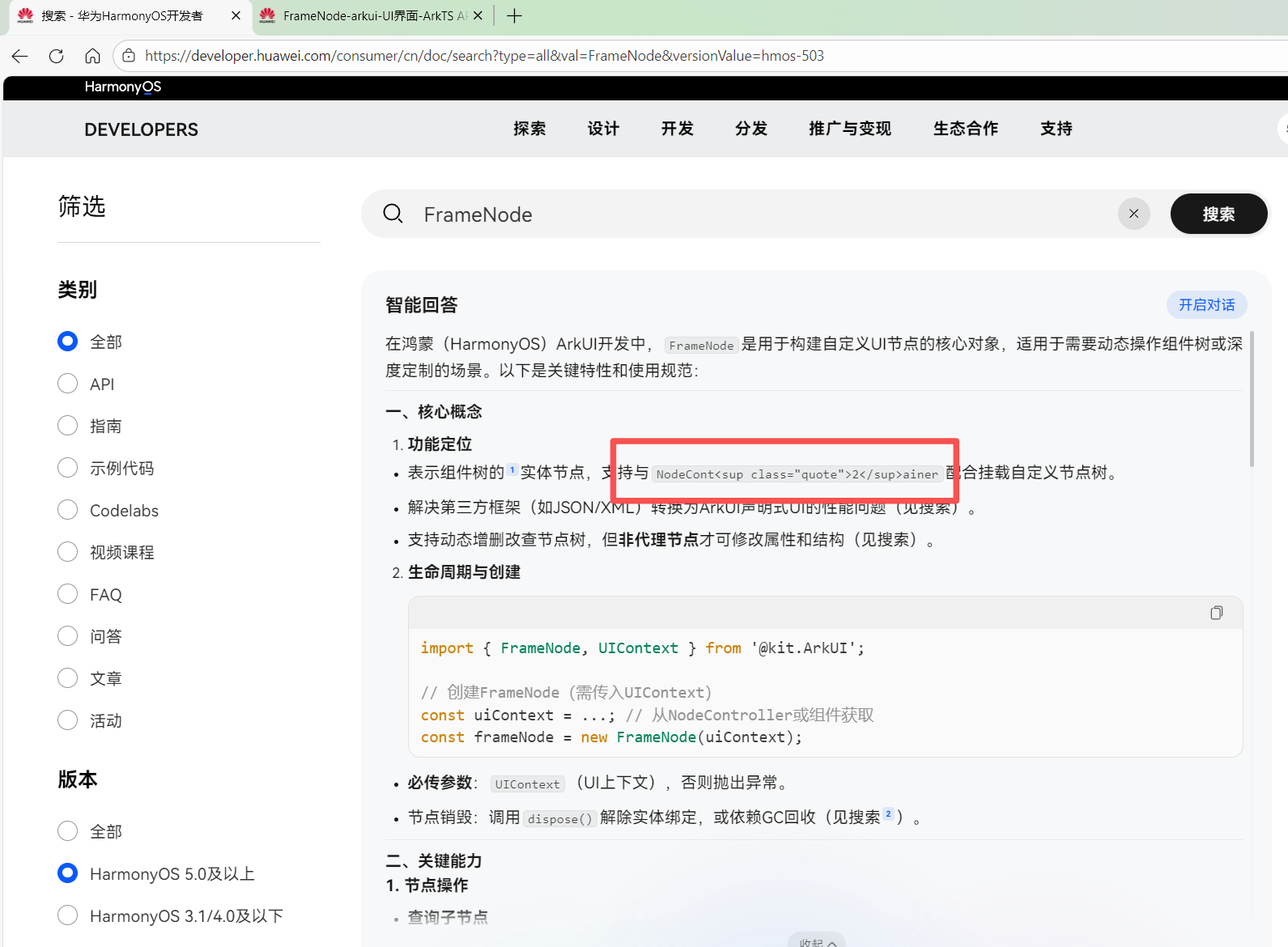Click the browser back arrow
Screen dimensions: 1288x947
(20, 56)
